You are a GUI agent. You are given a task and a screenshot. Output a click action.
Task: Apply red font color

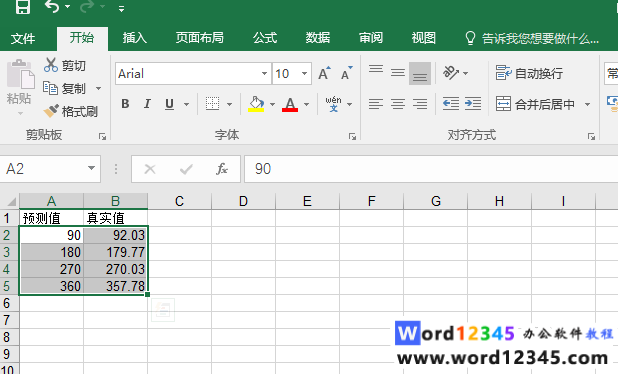(x=290, y=104)
